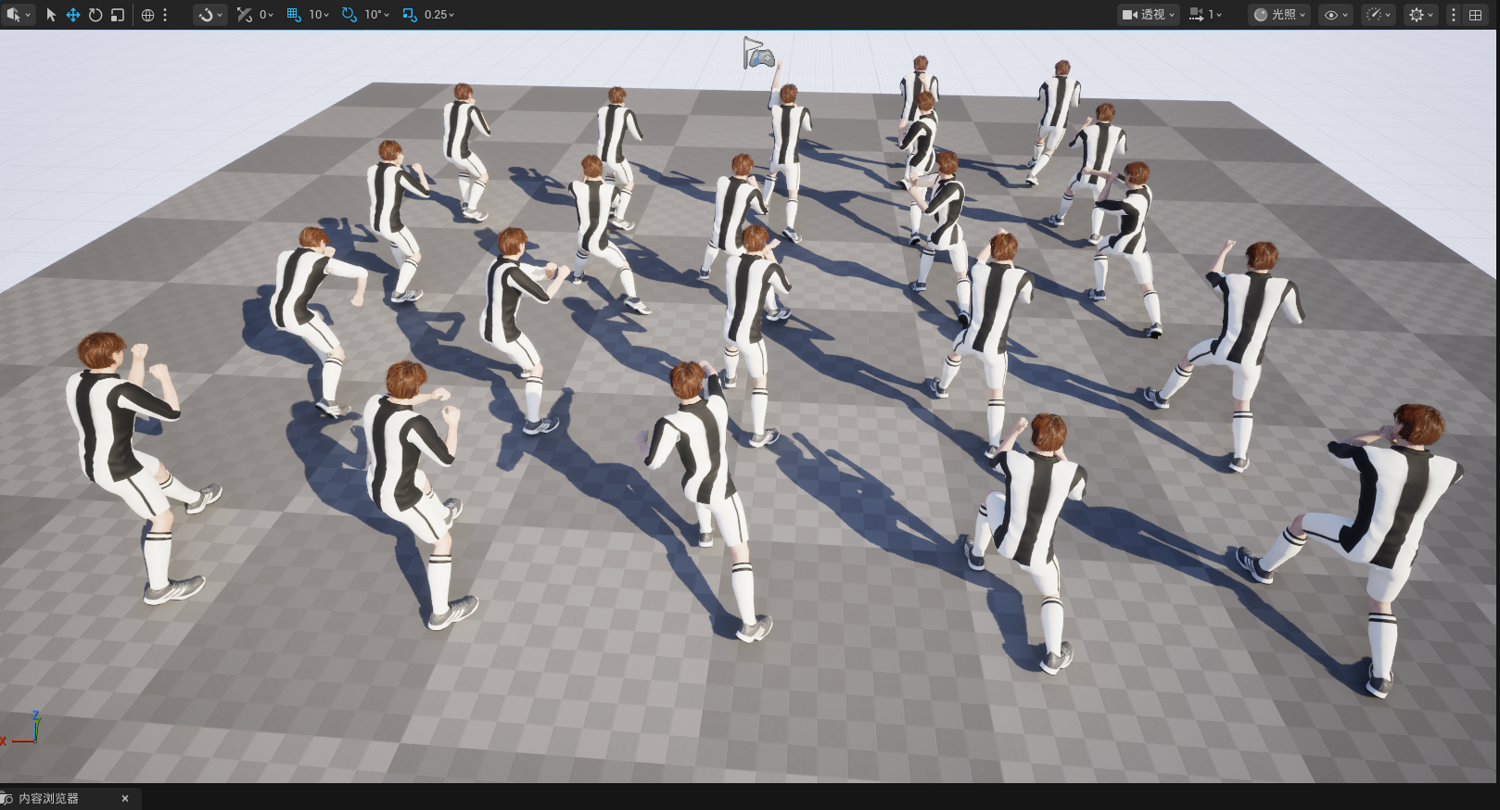Switch viewport to four-pane layout
Viewport: 1500px width, 810px height.
1475,15
